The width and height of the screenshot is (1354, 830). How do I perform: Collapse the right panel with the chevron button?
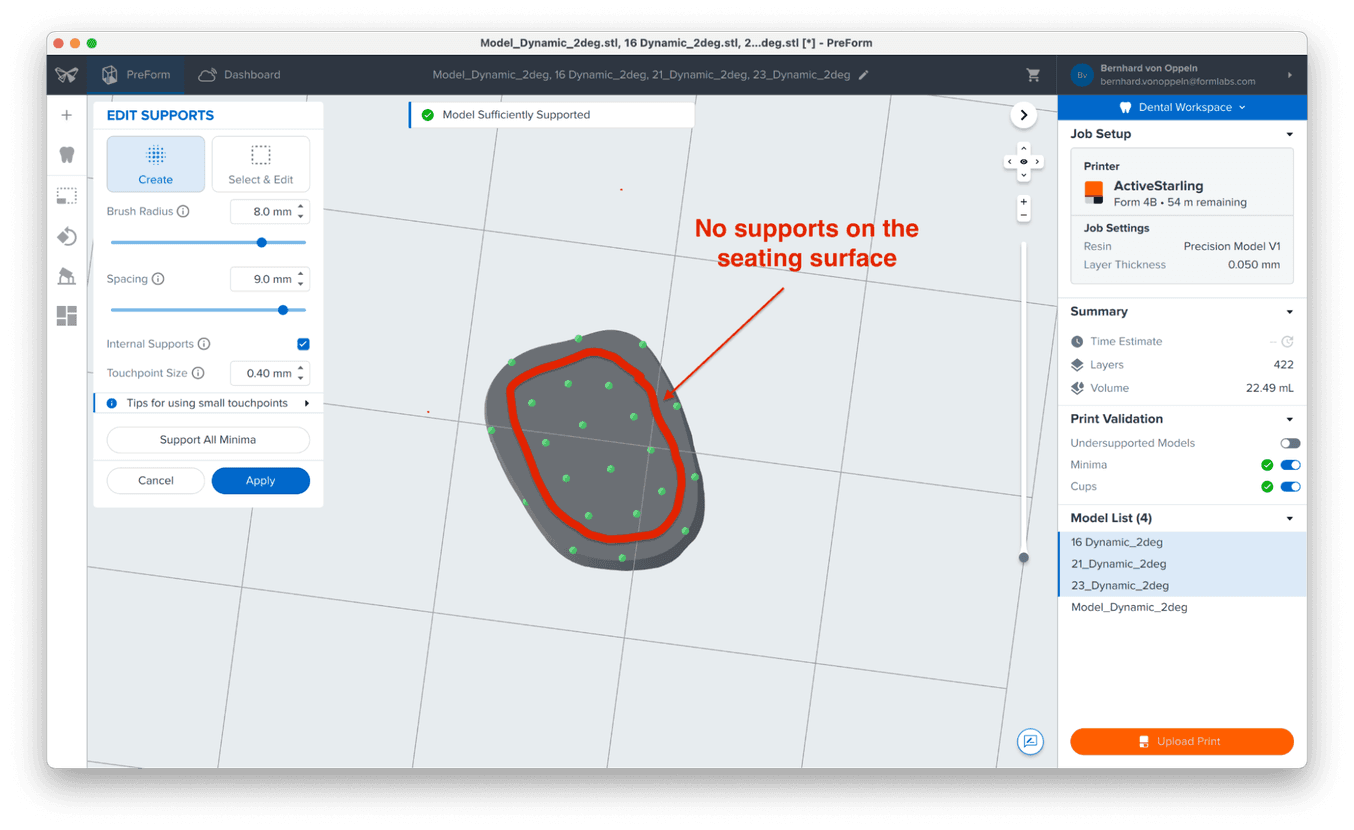click(x=1023, y=115)
